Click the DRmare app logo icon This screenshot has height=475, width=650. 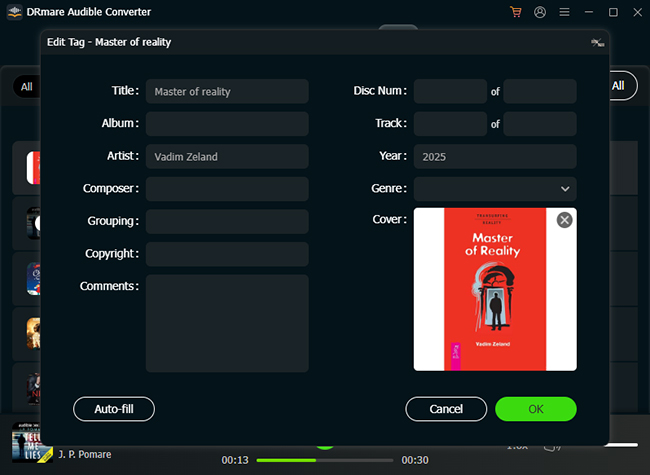pyautogui.click(x=15, y=12)
